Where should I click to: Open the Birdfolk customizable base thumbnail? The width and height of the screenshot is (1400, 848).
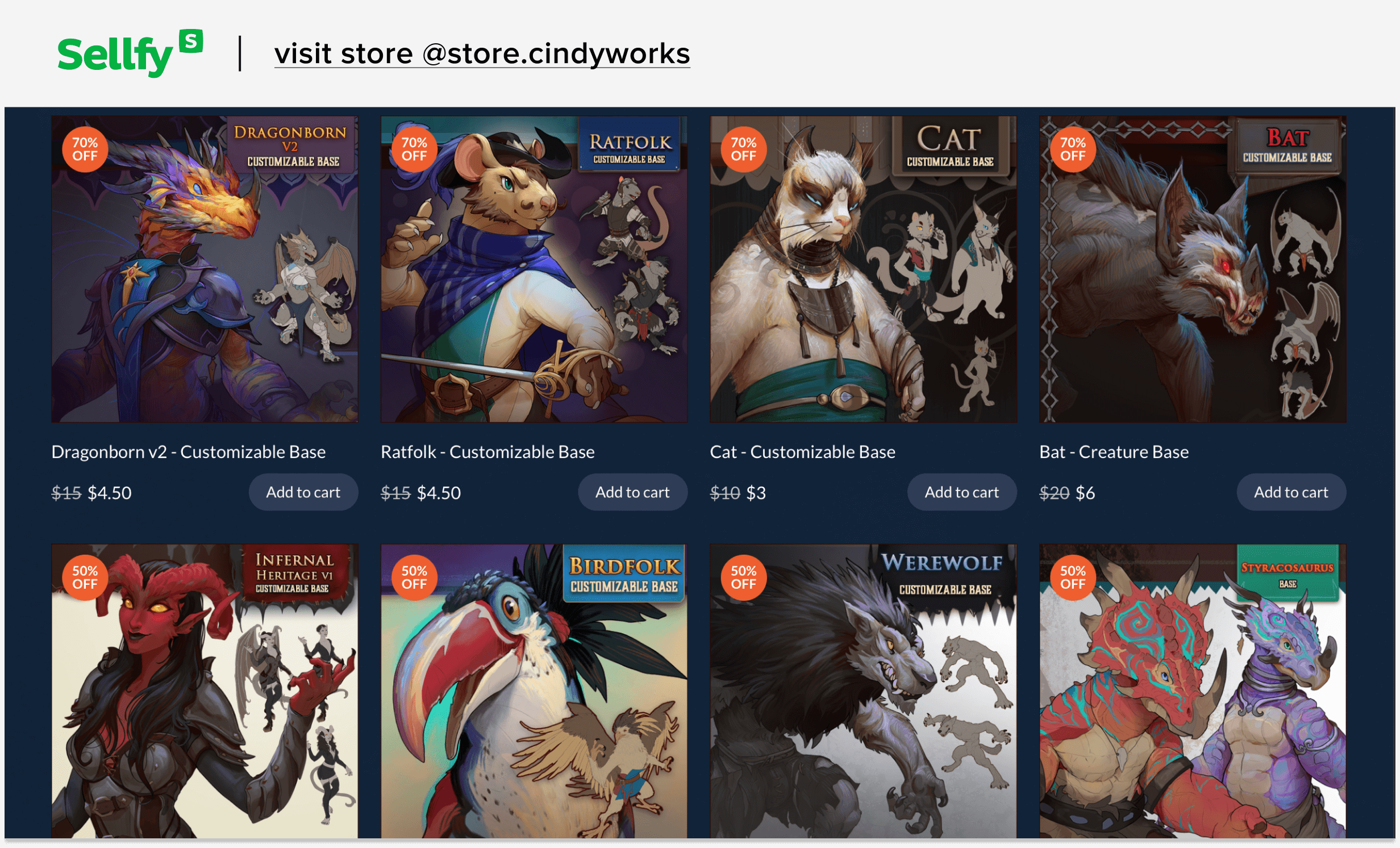click(534, 691)
